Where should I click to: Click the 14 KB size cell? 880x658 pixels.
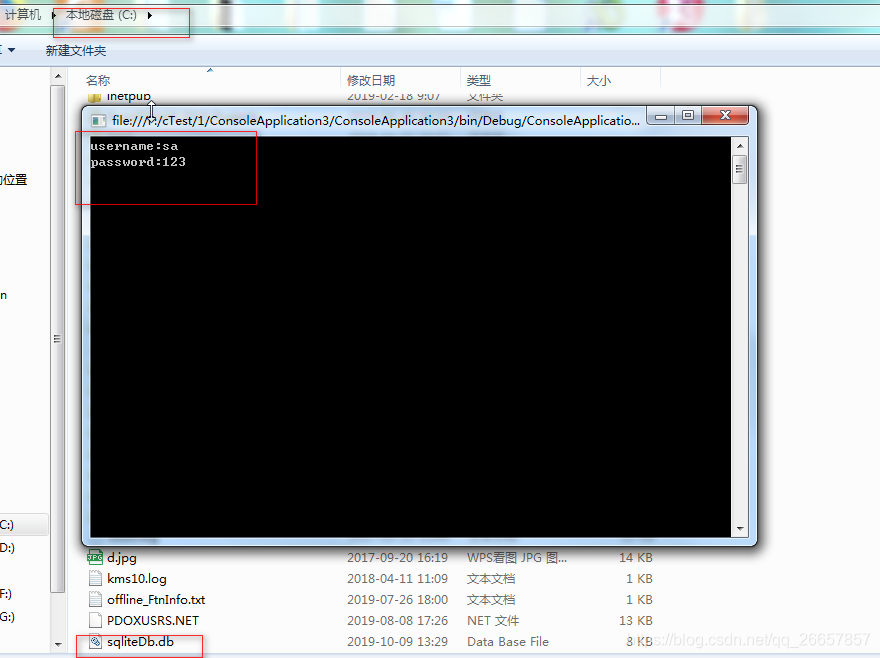tap(636, 558)
